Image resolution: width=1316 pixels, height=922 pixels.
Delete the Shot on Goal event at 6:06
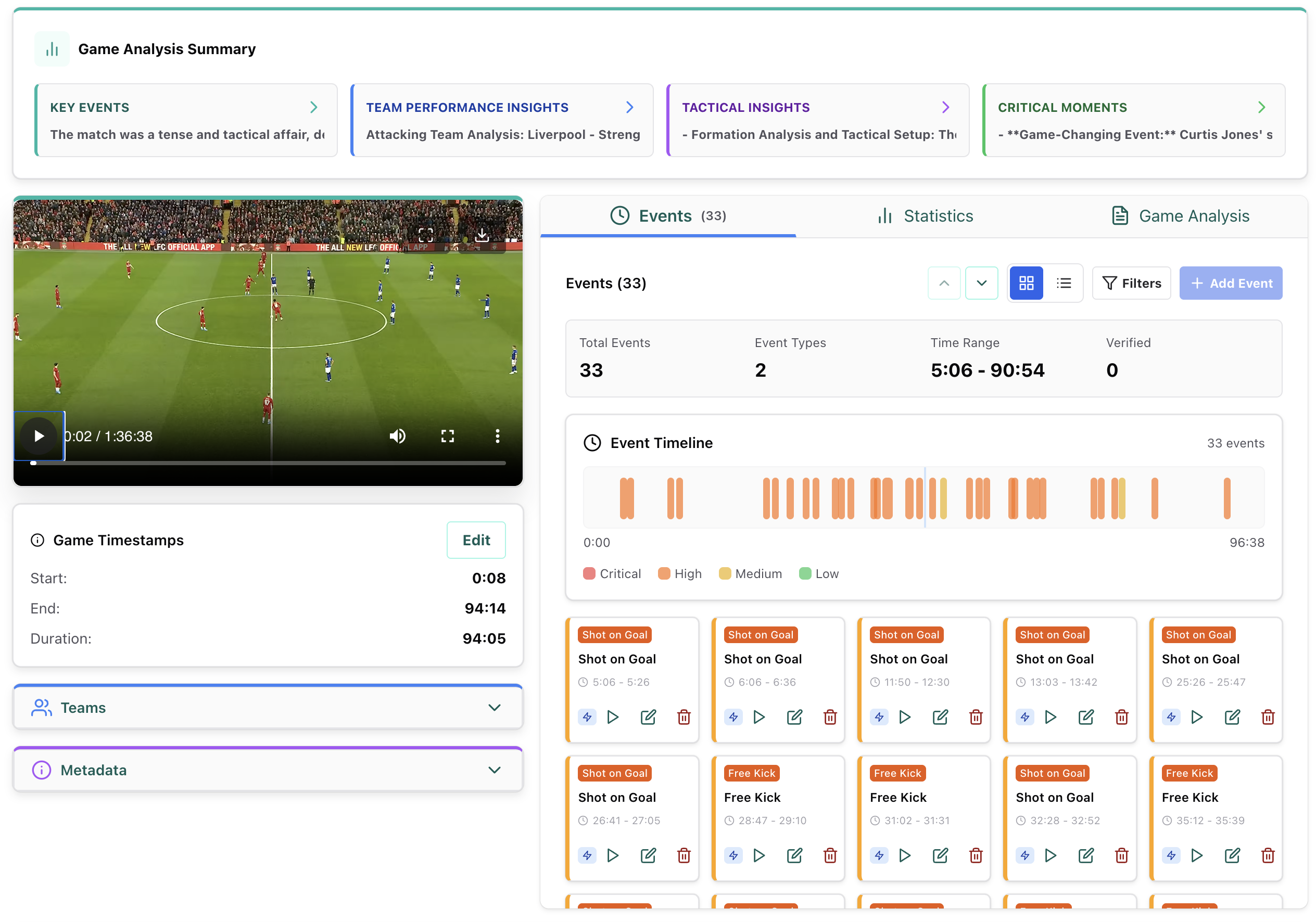pos(830,717)
